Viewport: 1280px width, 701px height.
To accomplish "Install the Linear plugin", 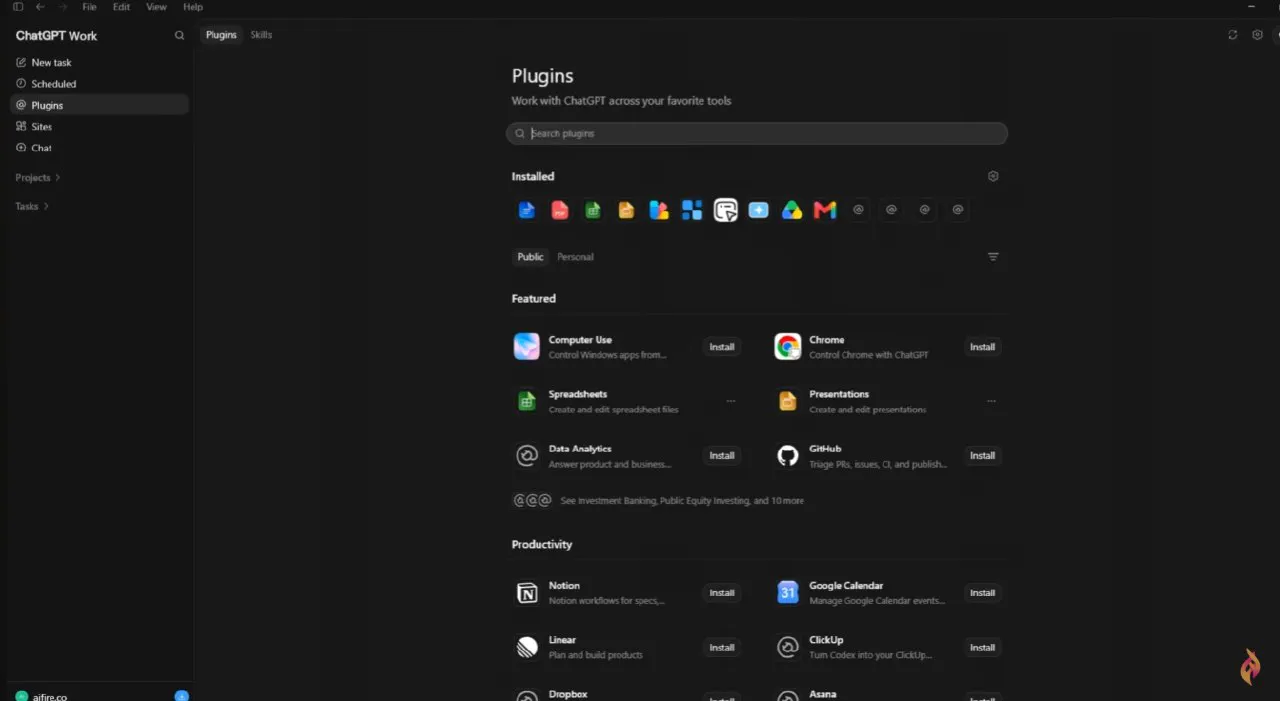I will [722, 648].
